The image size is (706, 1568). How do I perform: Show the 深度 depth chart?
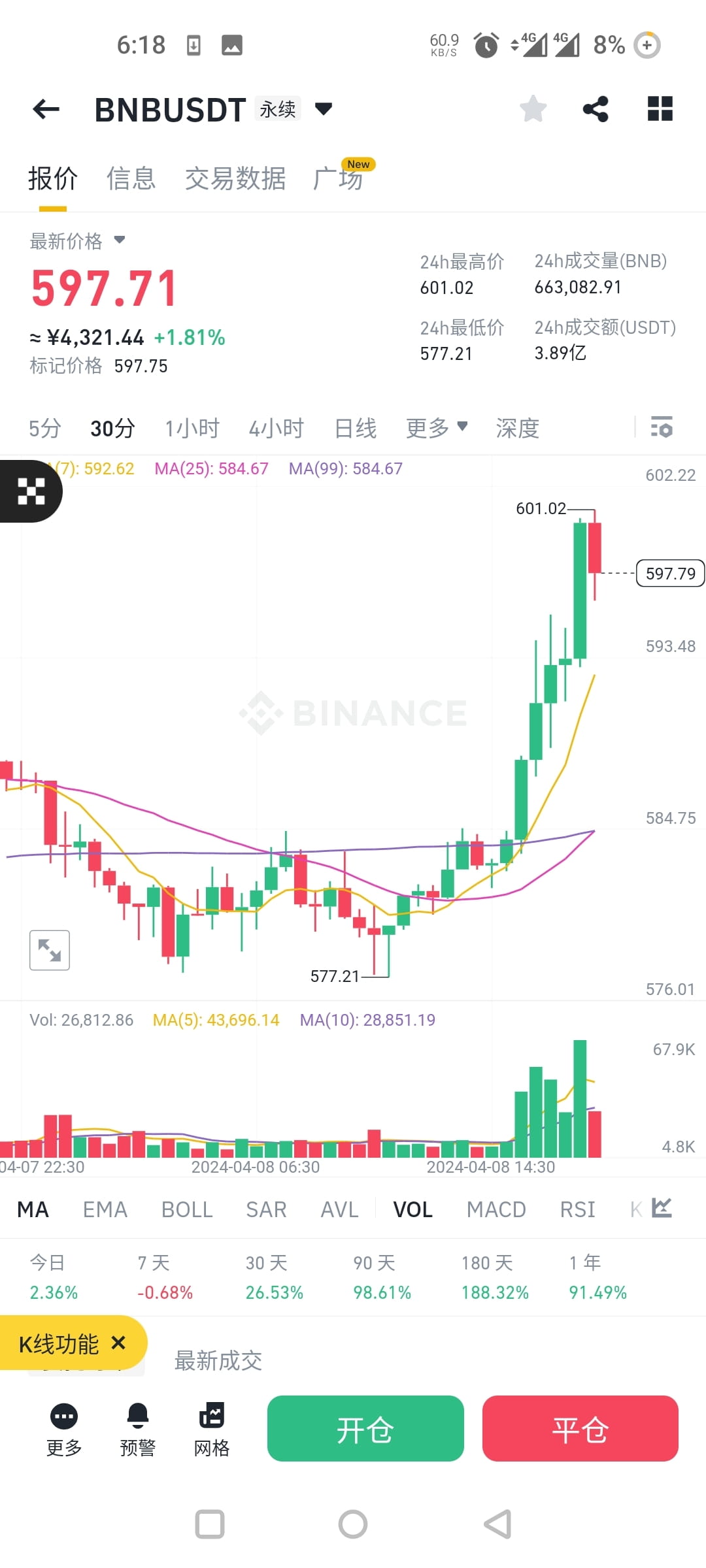click(518, 428)
